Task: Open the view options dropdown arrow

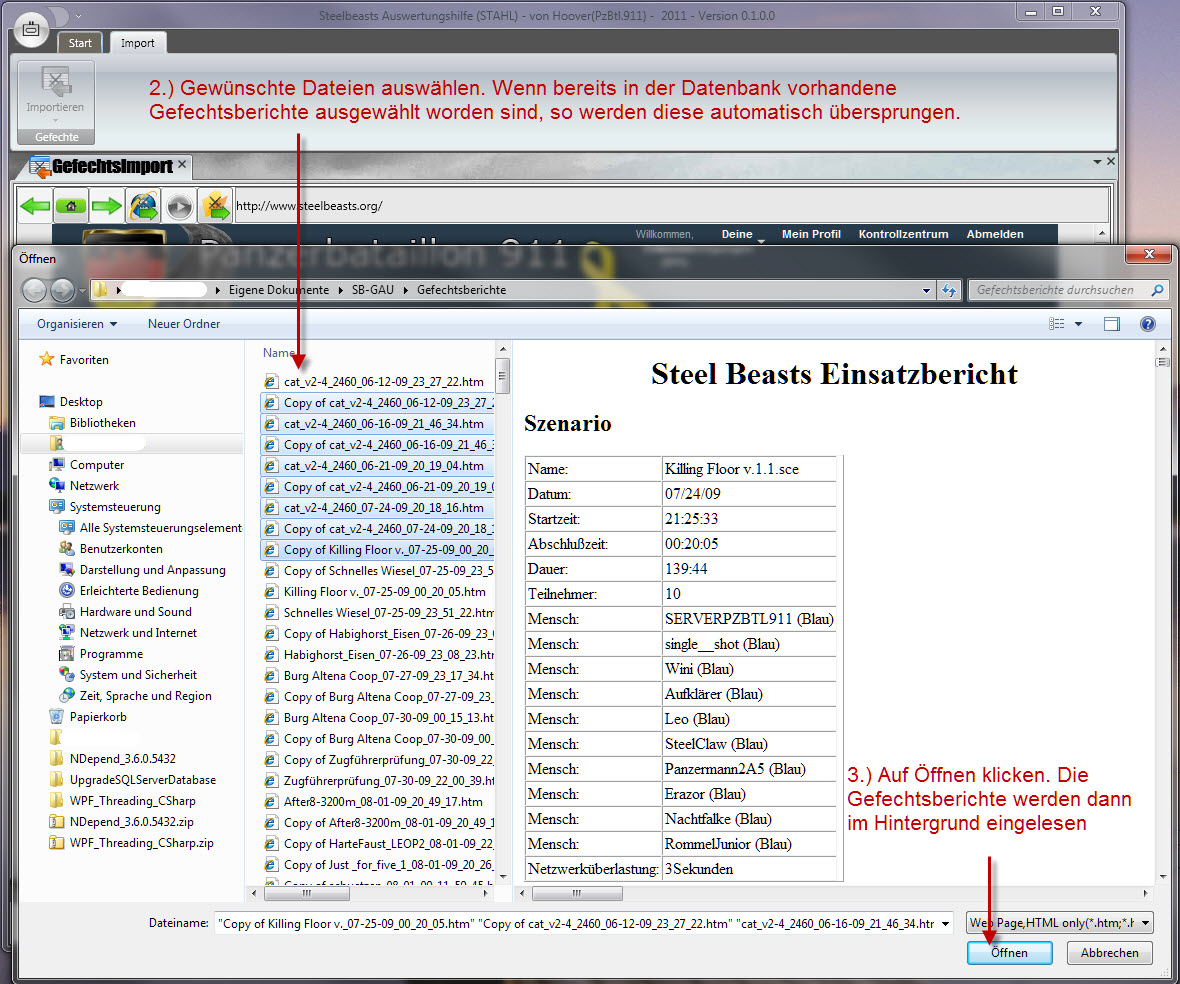Action: (1078, 324)
